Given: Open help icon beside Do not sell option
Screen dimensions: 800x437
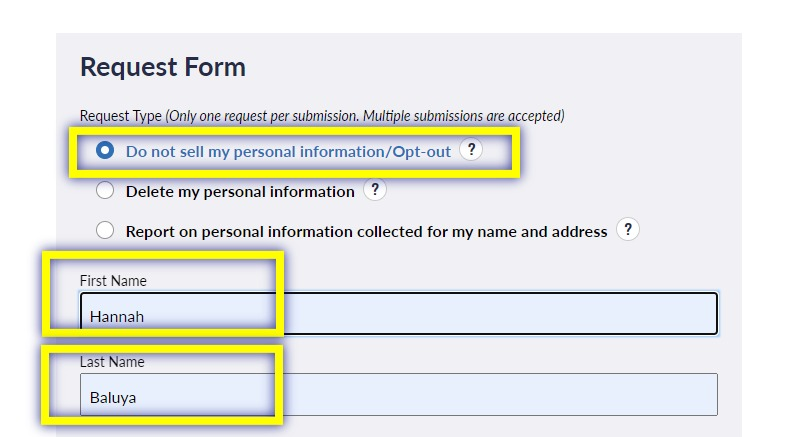Looking at the screenshot, I should click(x=471, y=149).
